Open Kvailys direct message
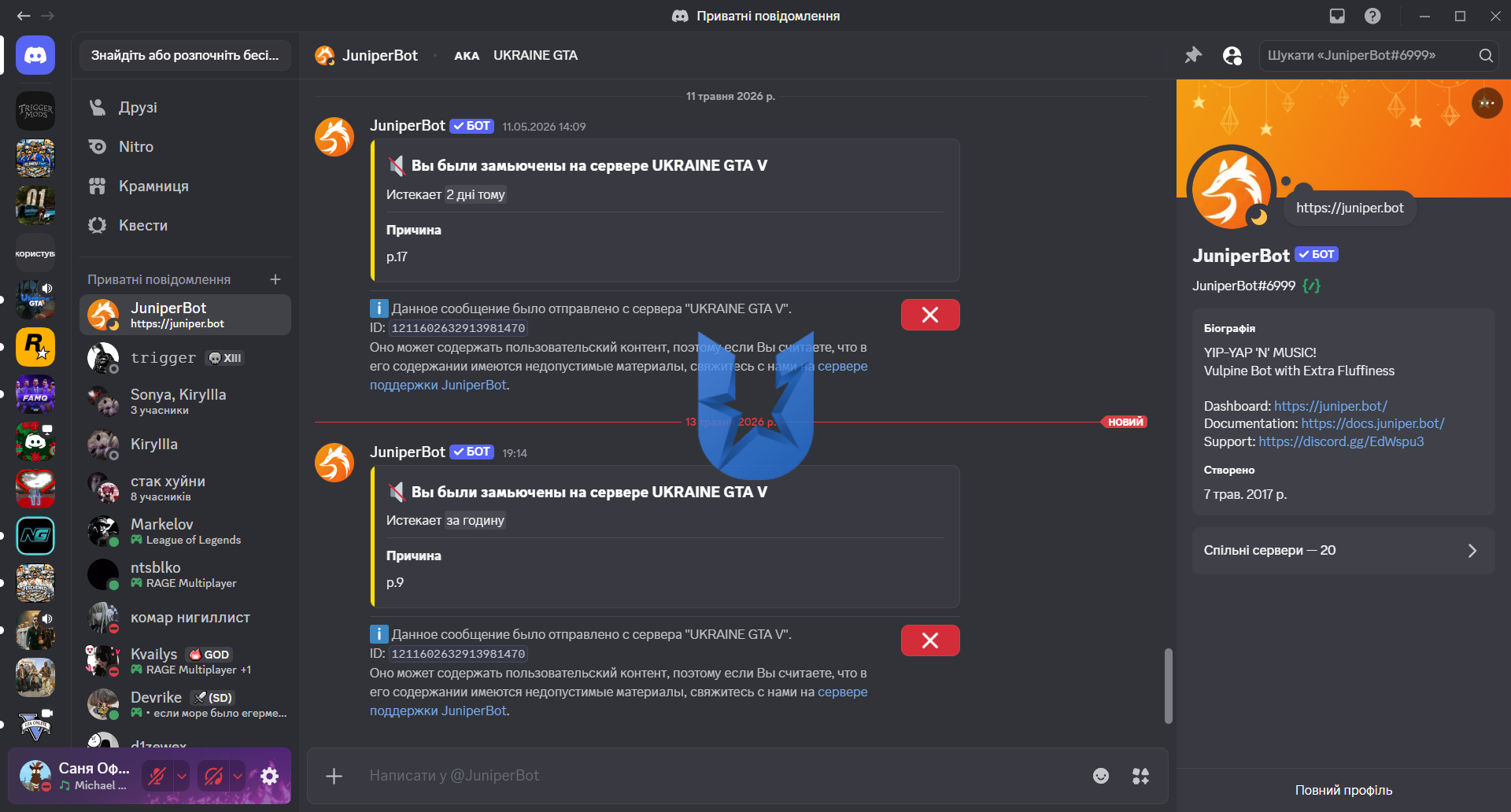The width and height of the screenshot is (1511, 812). click(x=185, y=661)
